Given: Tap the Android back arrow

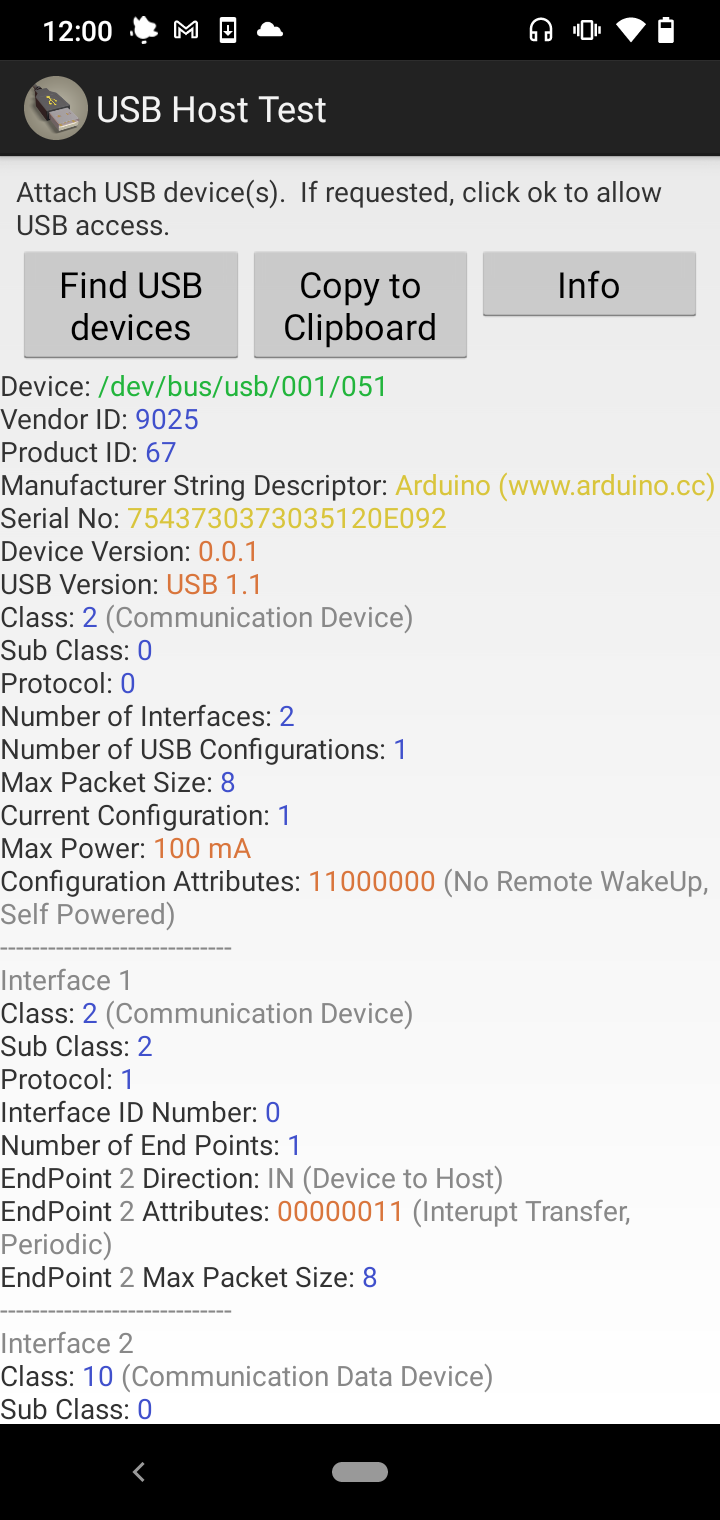Looking at the screenshot, I should click(139, 1471).
